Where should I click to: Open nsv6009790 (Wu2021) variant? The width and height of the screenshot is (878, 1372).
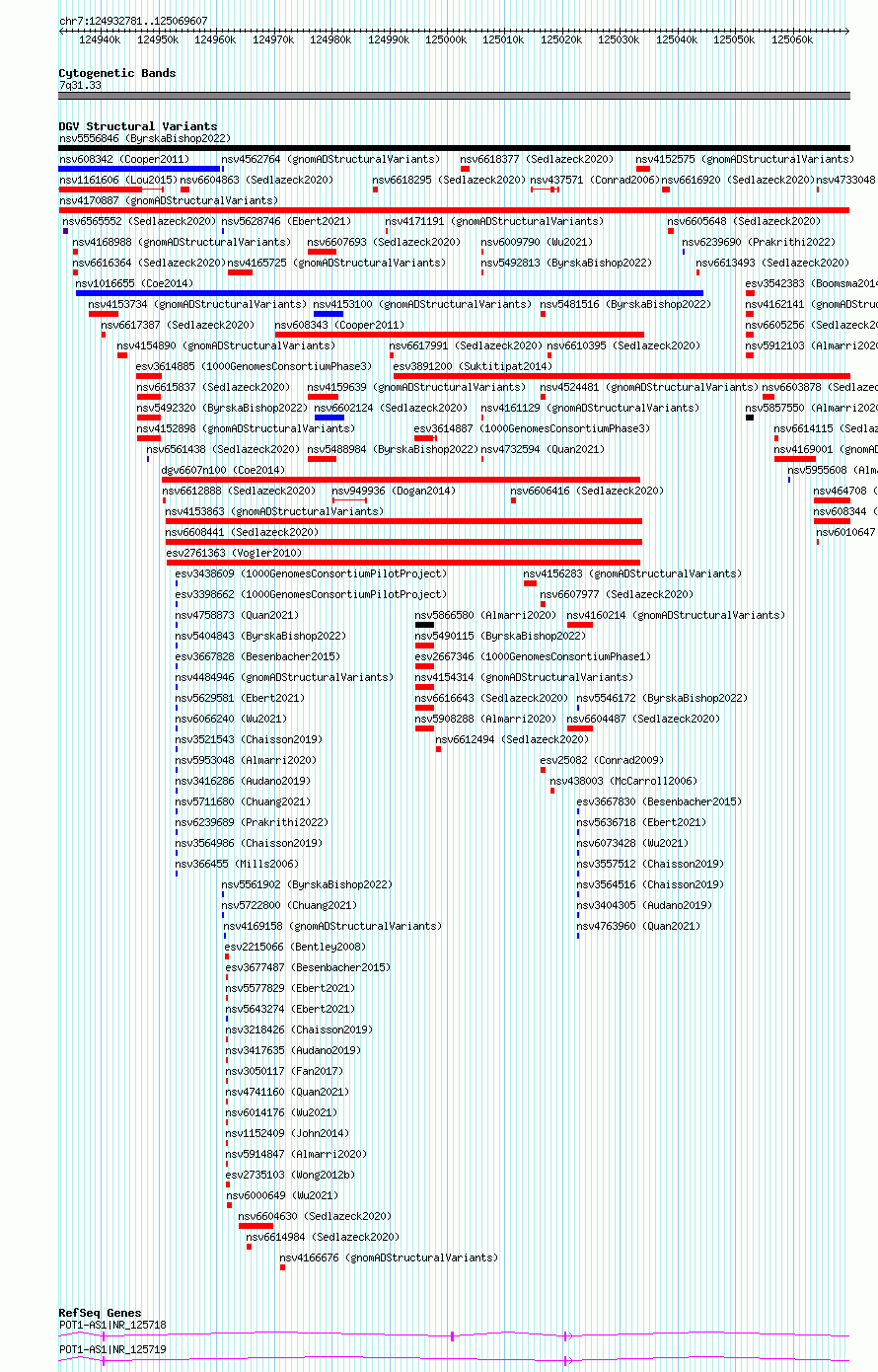tap(537, 243)
